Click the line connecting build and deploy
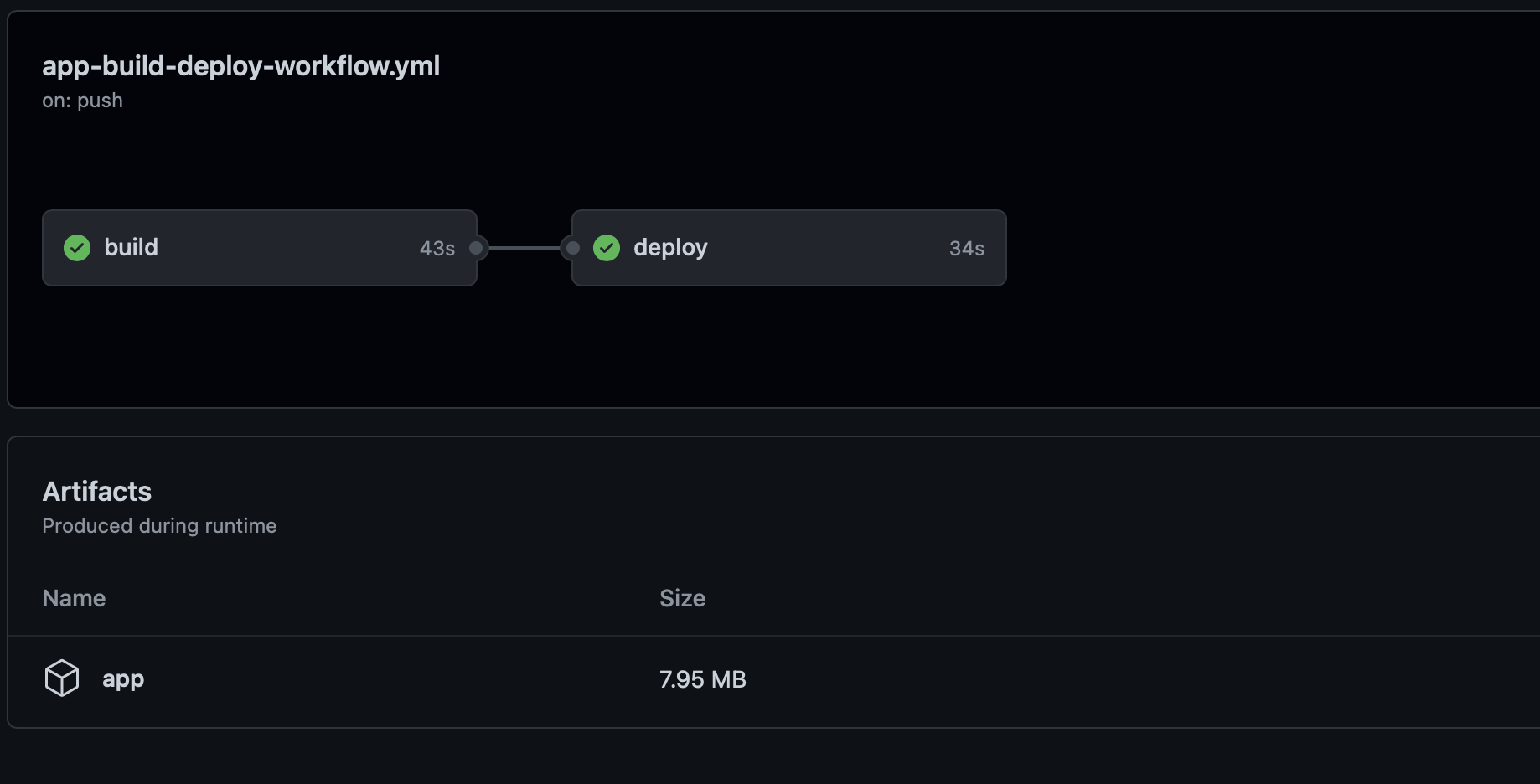Image resolution: width=1540 pixels, height=784 pixels. coord(525,248)
